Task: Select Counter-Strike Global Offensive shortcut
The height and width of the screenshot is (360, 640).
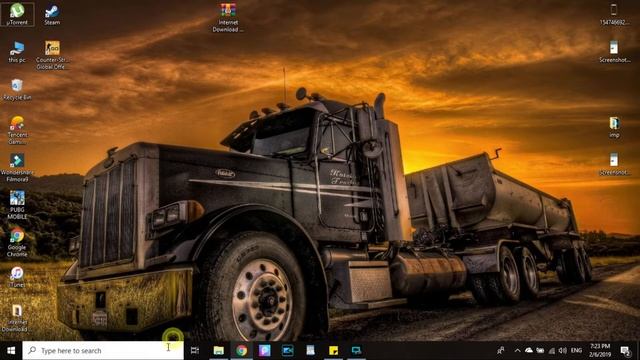Action: tap(52, 55)
